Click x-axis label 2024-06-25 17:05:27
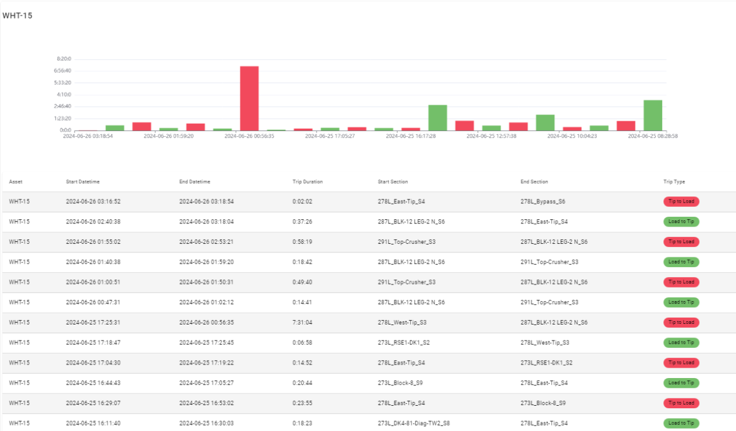This screenshot has height=431, width=736. click(x=330, y=136)
